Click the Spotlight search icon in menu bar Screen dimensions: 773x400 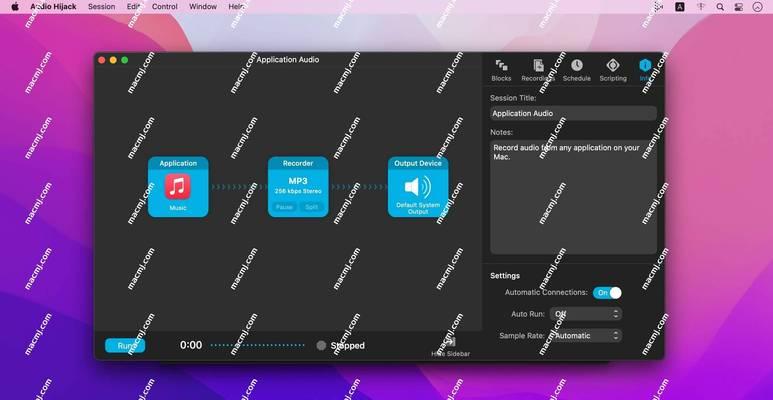(x=720, y=7)
